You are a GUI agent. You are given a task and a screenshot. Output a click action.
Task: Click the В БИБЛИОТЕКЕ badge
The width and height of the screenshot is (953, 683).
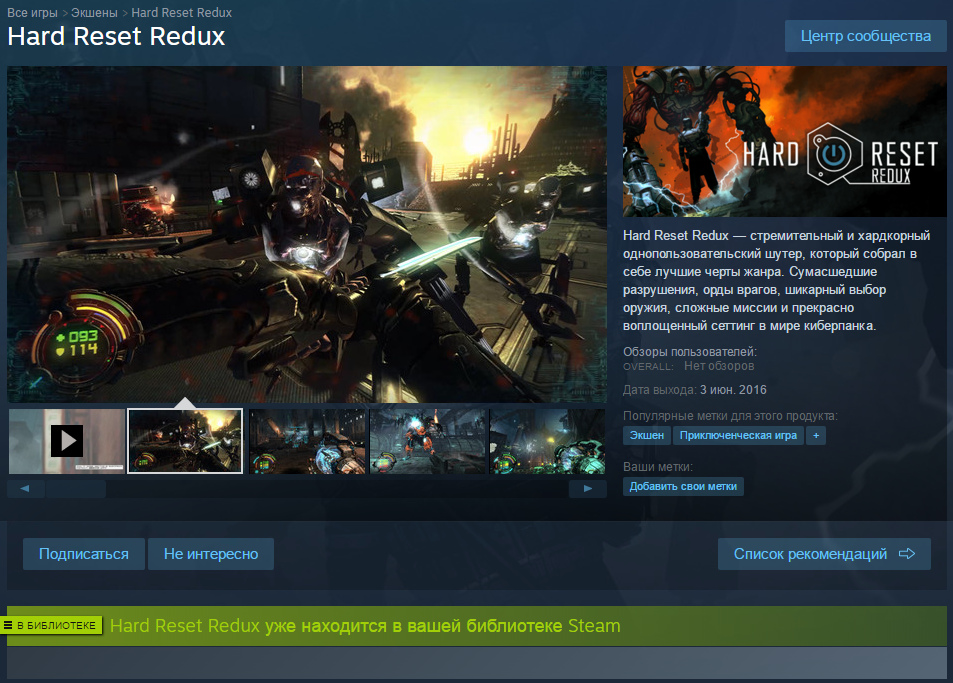[51, 625]
